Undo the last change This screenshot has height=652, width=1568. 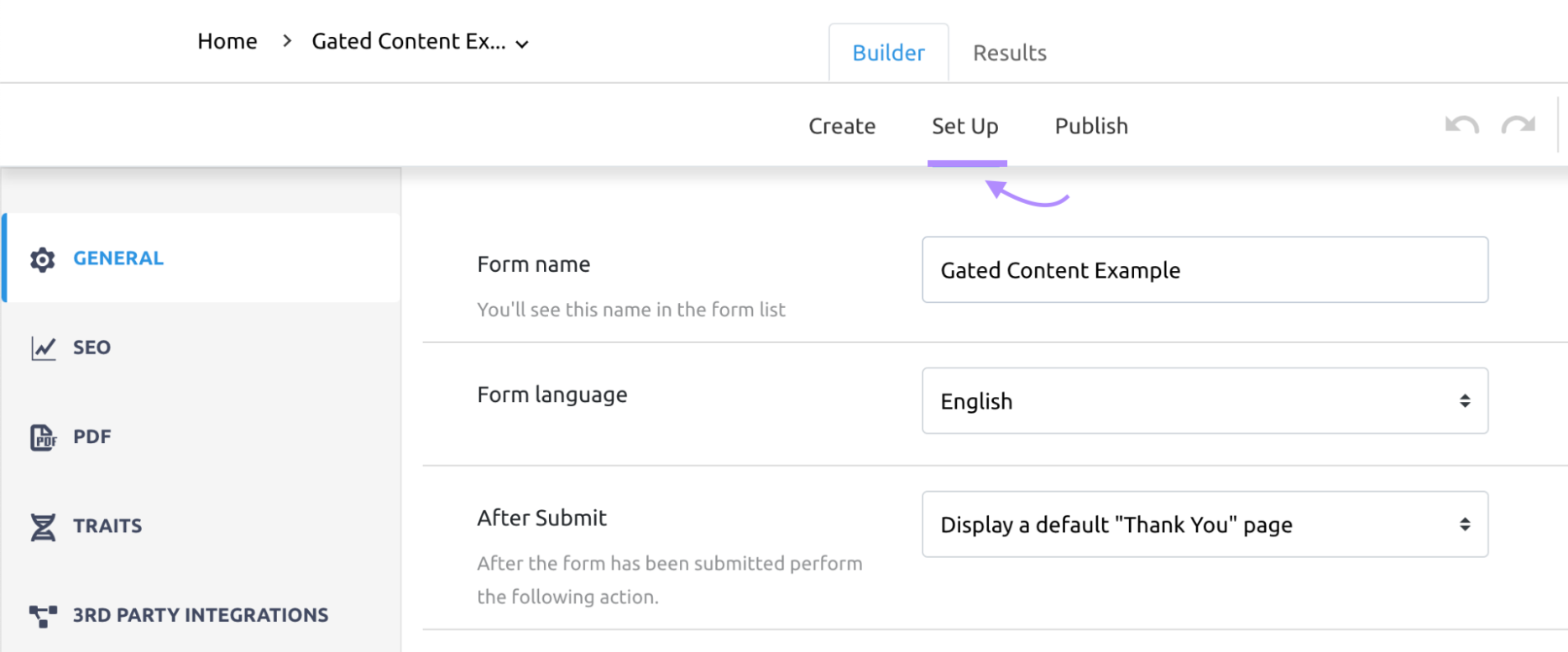[x=1461, y=126]
